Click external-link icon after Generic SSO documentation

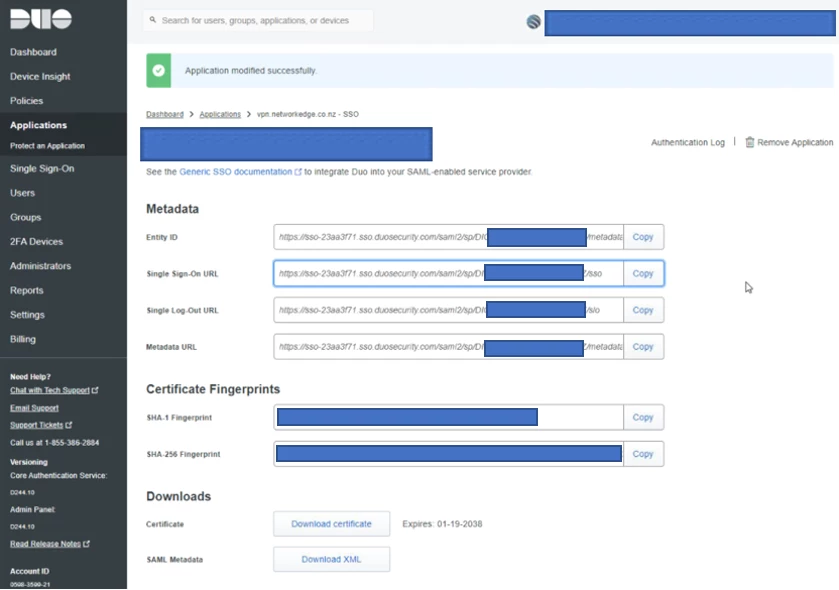(x=298, y=172)
